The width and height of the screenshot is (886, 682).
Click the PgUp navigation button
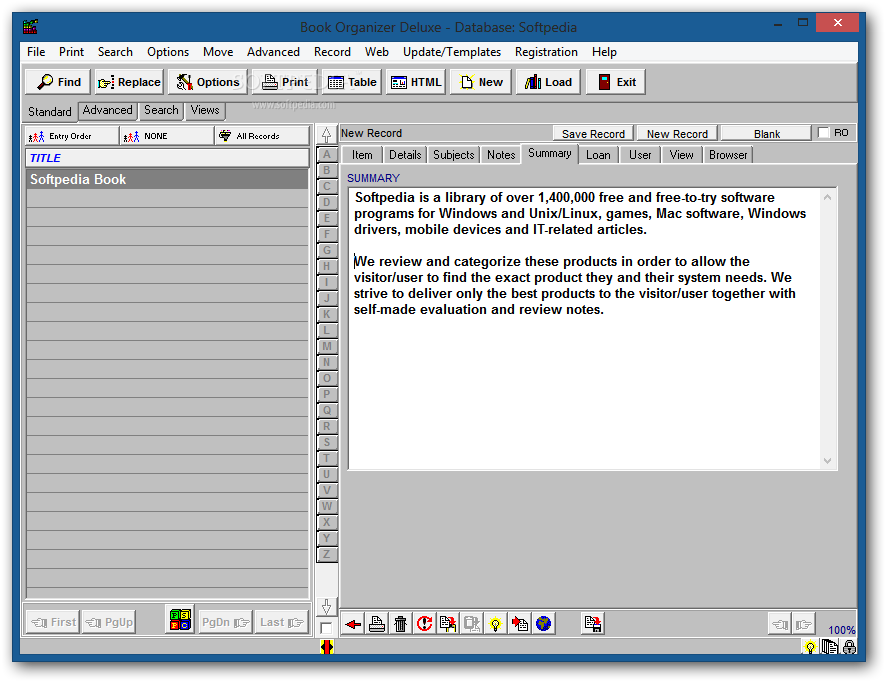[x=109, y=622]
